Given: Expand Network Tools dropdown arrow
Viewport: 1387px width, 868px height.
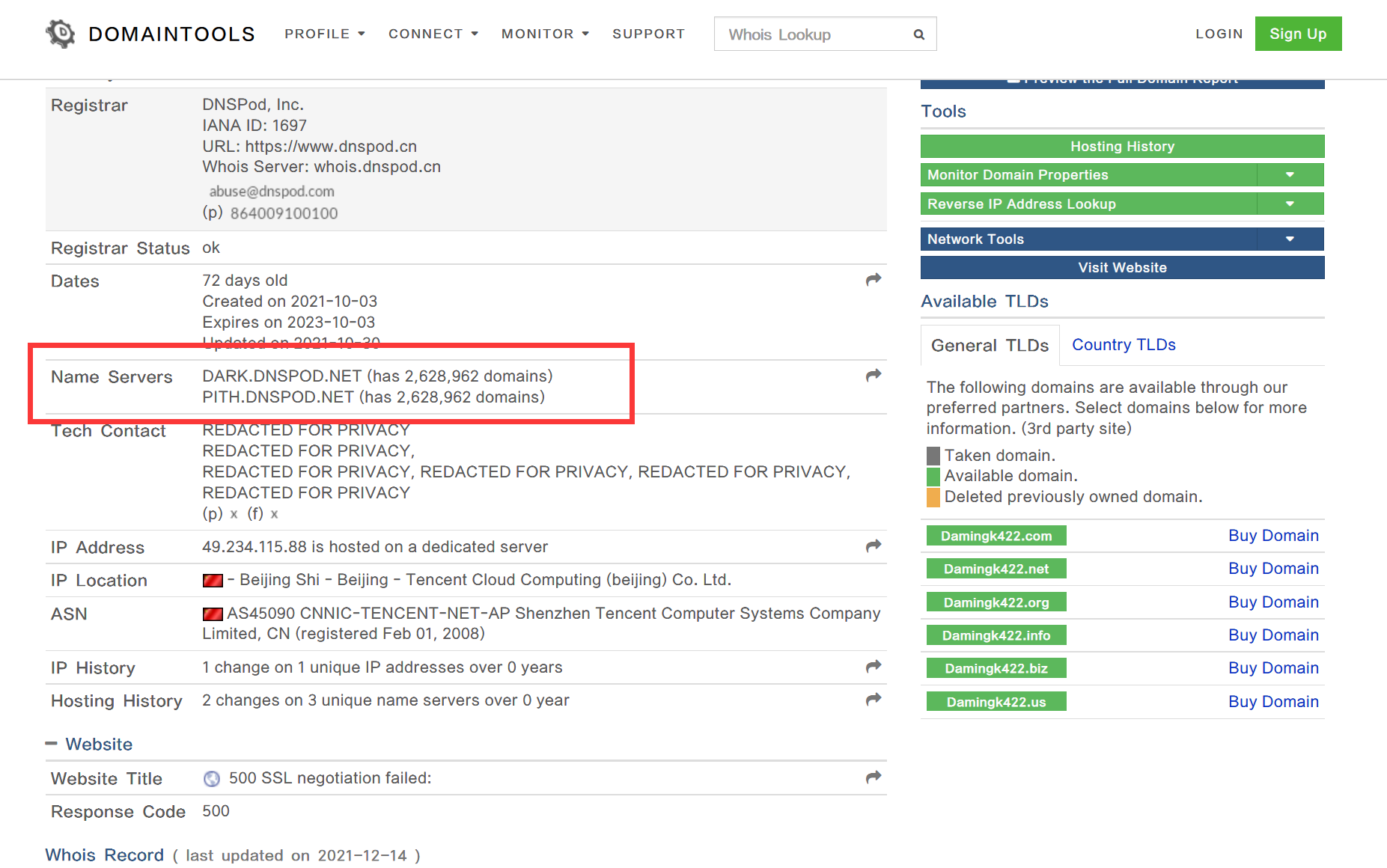Looking at the screenshot, I should point(1290,239).
